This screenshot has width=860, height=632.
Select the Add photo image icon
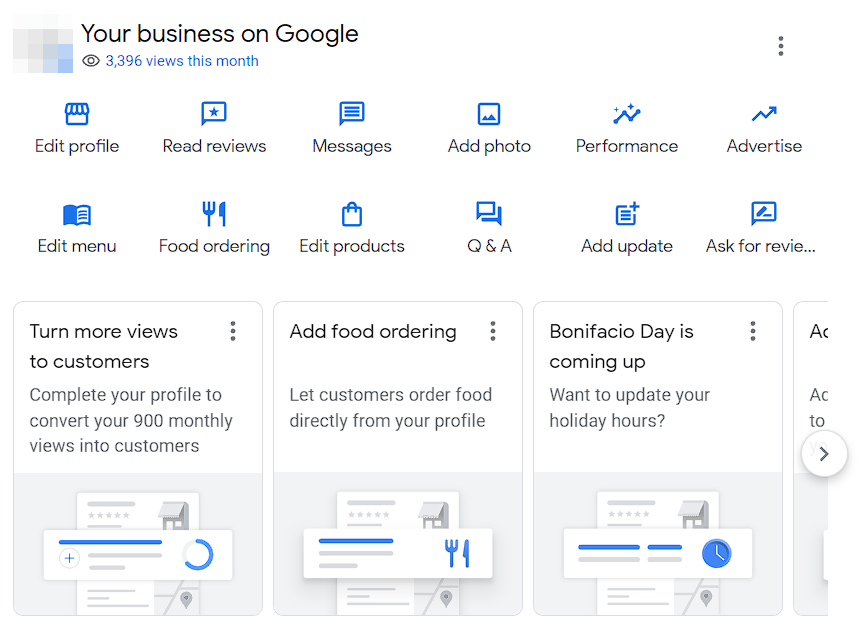point(489,114)
